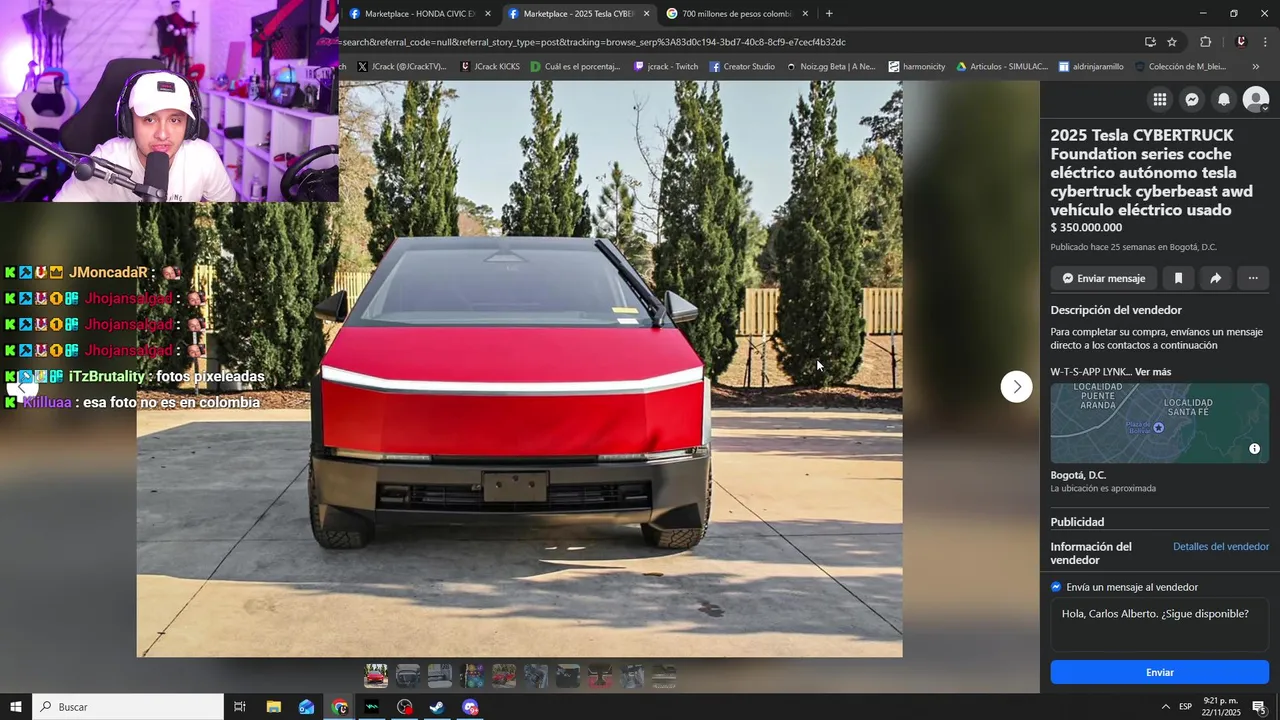Open the Noiz.gg Beta bookmark
This screenshot has height=720, width=1280.
[x=830, y=67]
